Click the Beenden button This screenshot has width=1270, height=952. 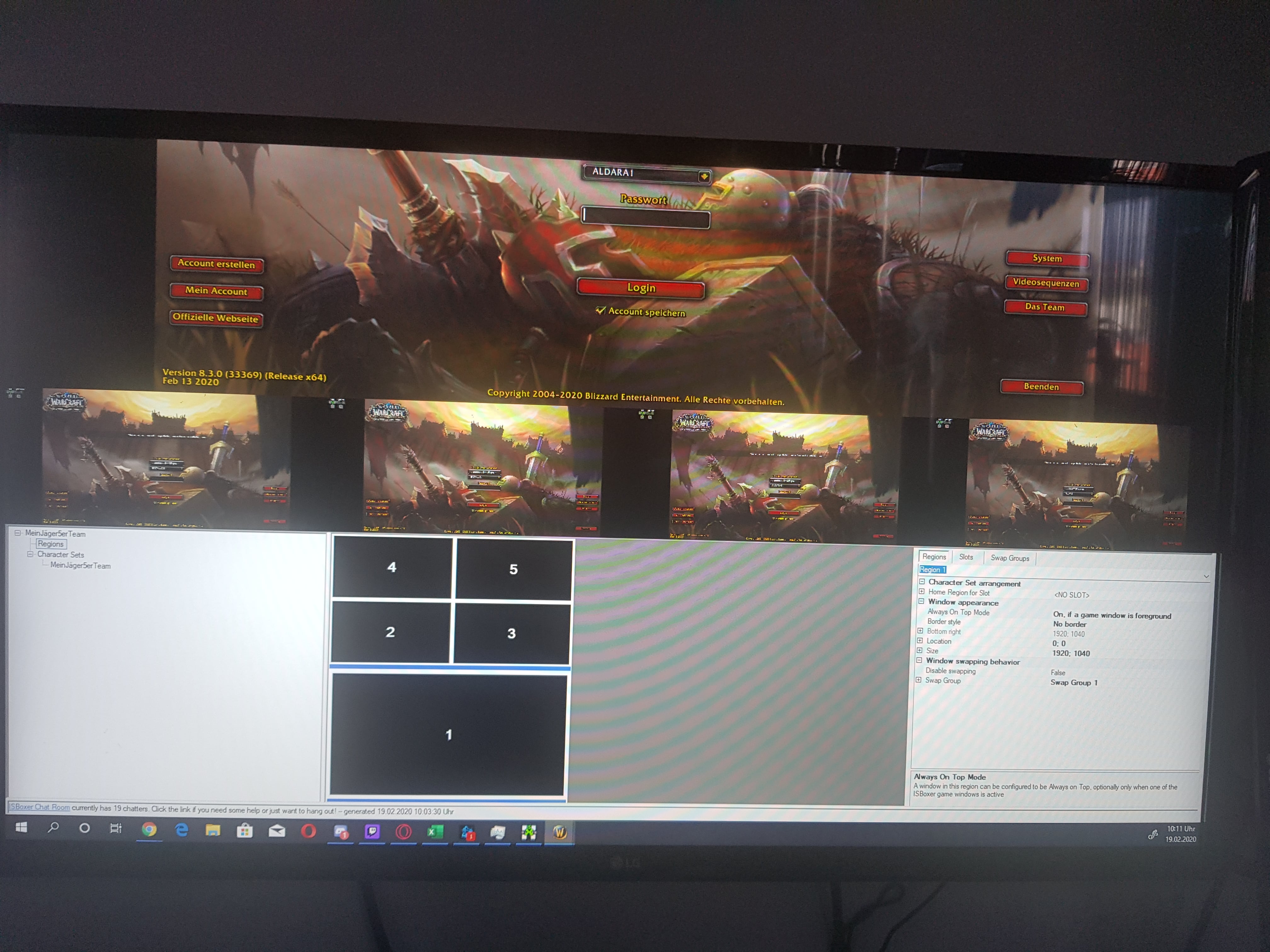point(1042,387)
